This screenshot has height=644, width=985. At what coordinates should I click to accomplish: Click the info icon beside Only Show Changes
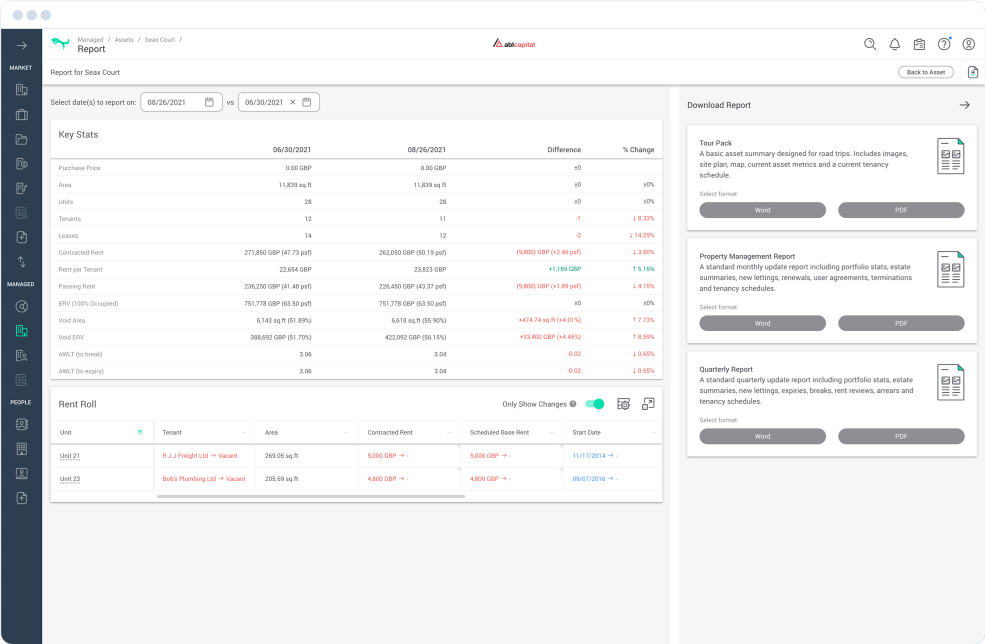coord(573,404)
